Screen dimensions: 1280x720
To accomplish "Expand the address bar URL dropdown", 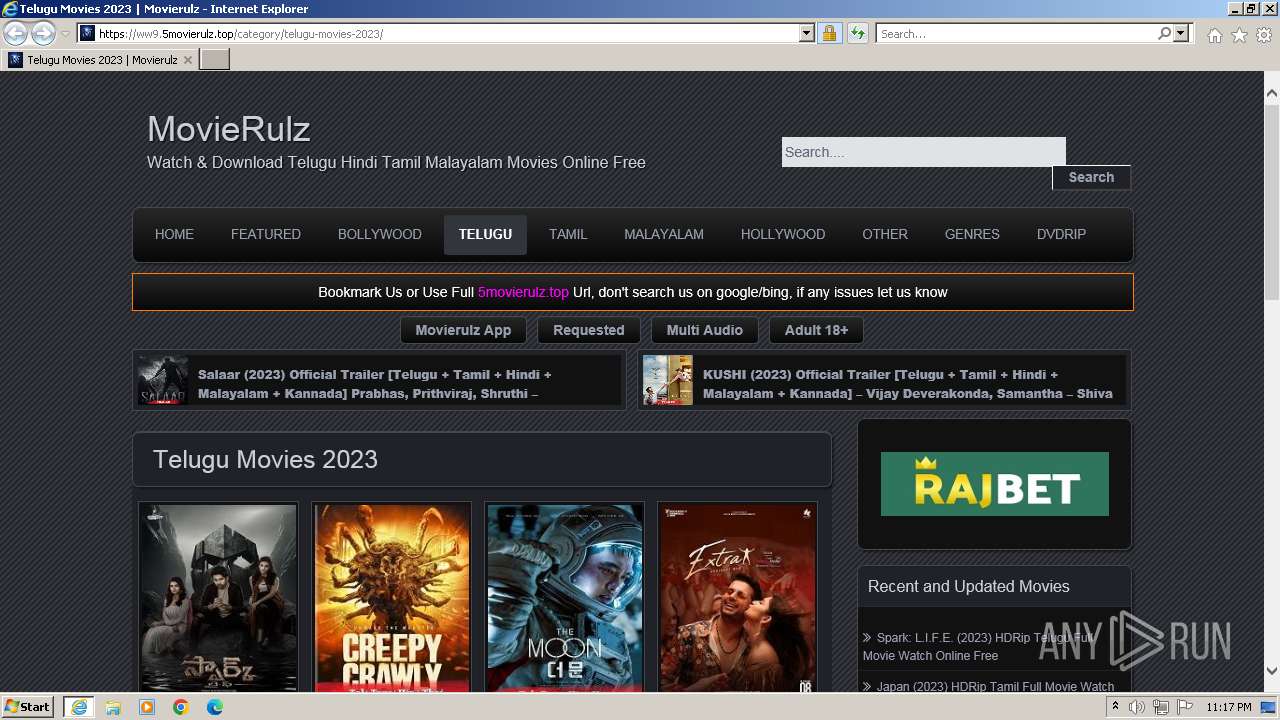I will [807, 34].
